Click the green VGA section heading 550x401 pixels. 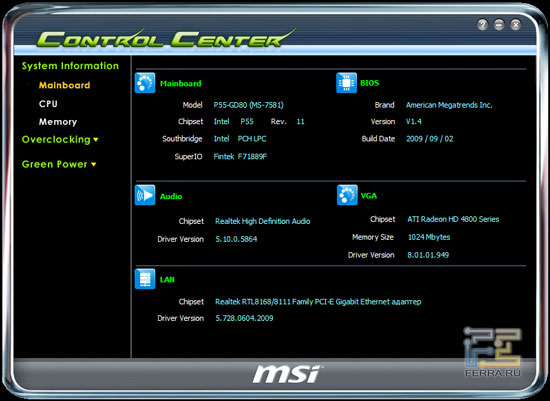point(369,196)
